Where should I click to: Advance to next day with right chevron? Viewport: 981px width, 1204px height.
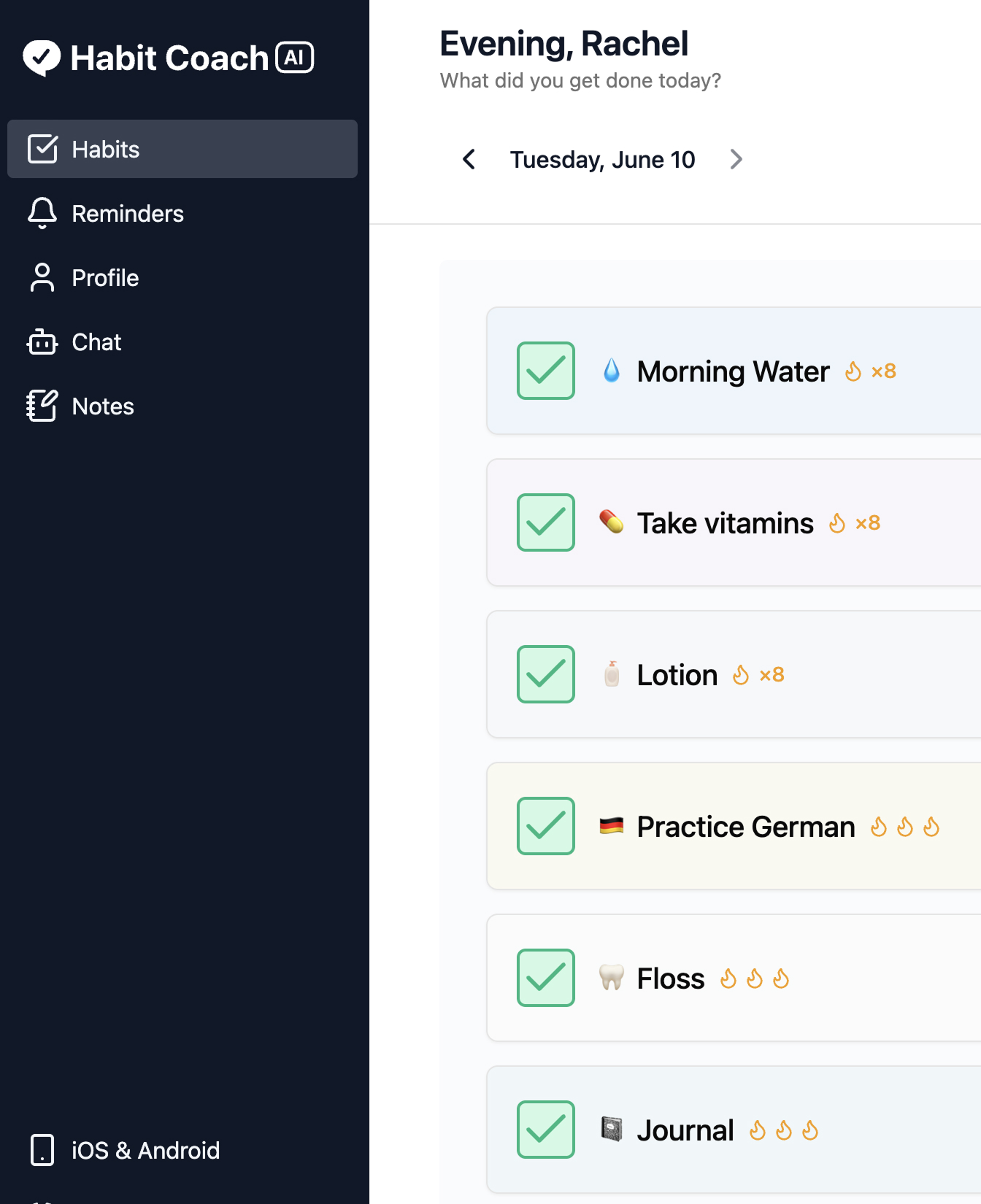pos(736,159)
